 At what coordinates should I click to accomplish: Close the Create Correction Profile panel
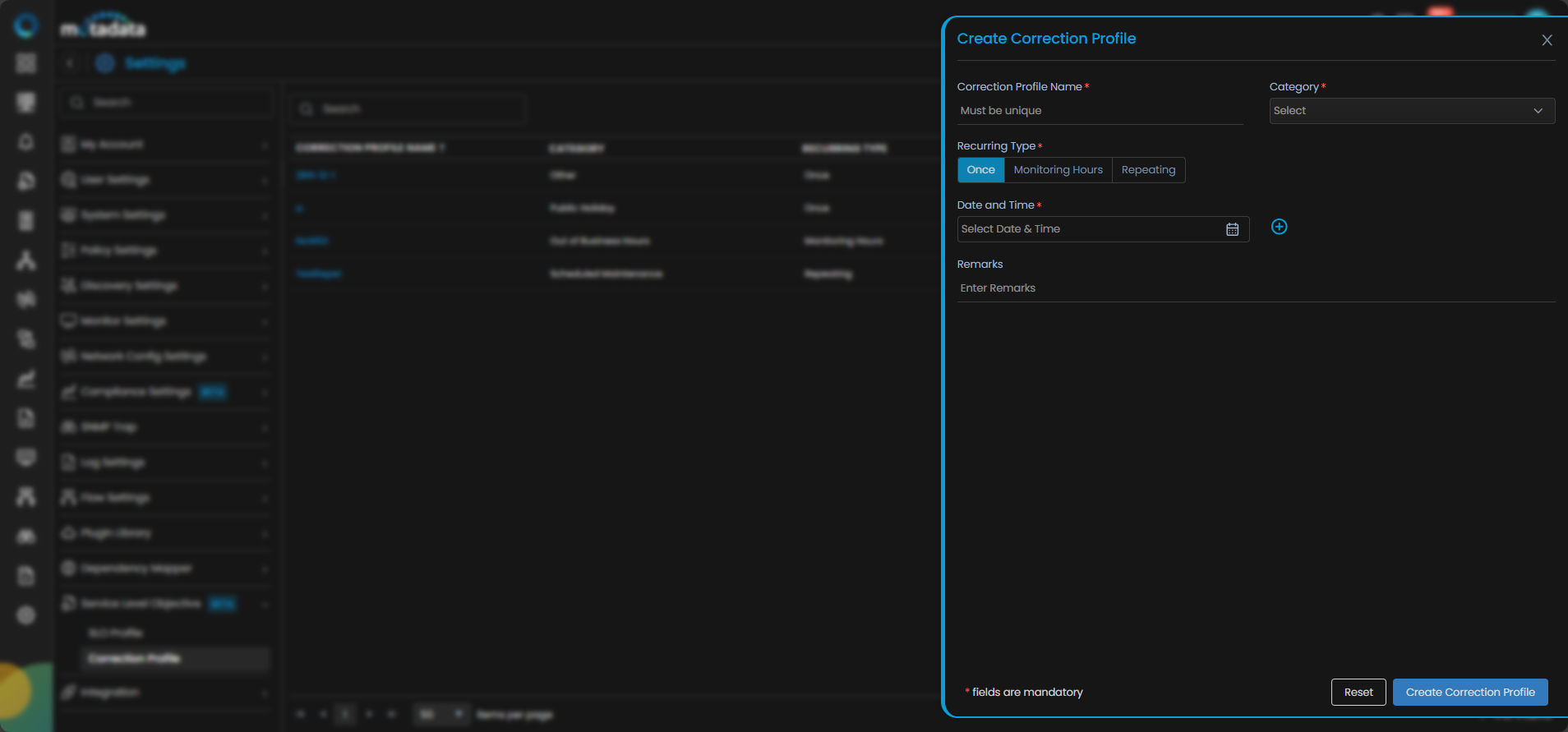(x=1546, y=40)
